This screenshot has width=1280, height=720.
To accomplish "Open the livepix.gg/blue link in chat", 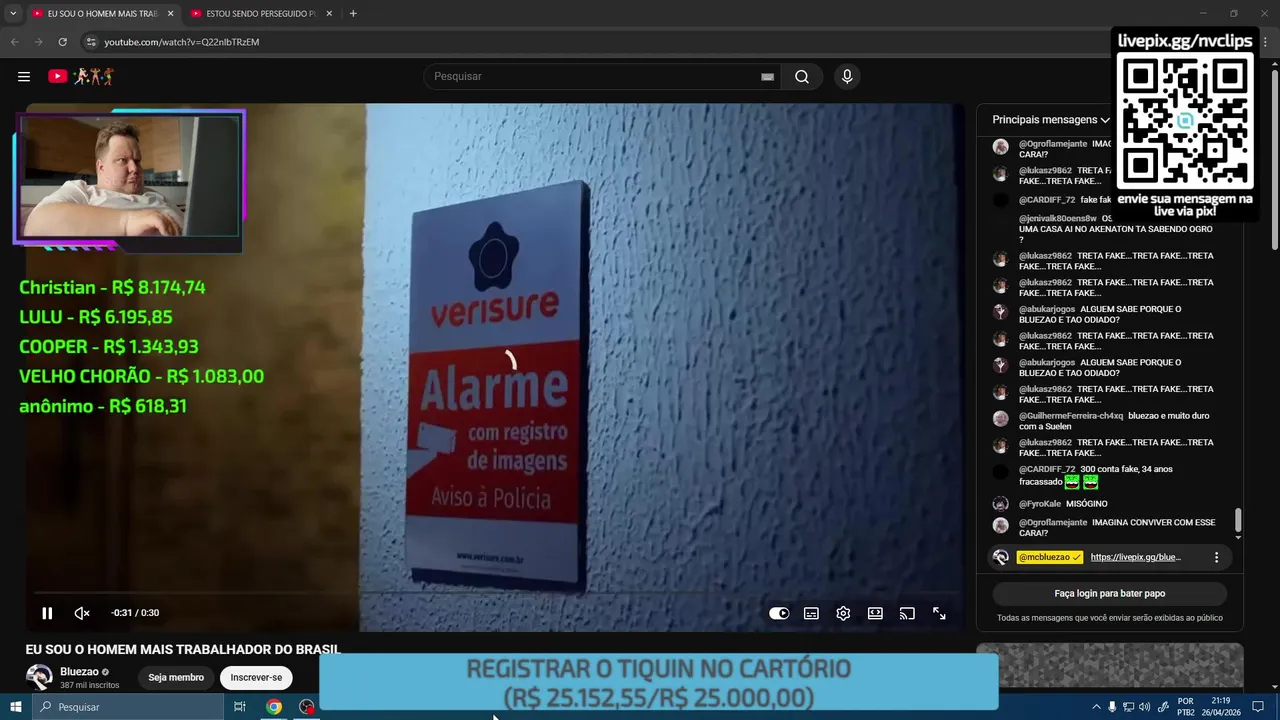I will coord(1135,557).
